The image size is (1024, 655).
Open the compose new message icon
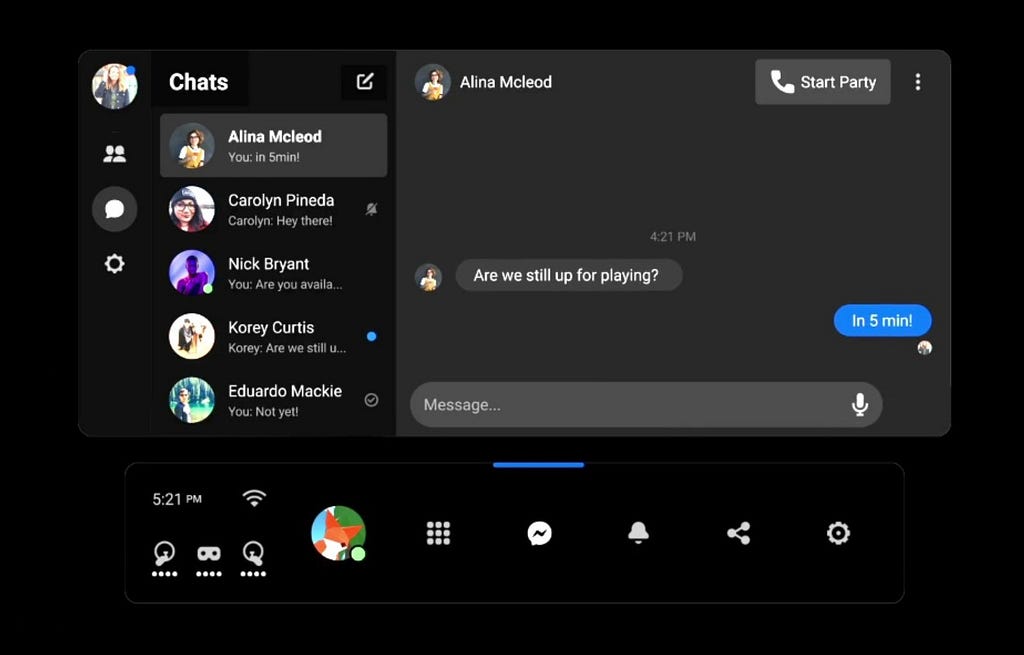[x=364, y=82]
